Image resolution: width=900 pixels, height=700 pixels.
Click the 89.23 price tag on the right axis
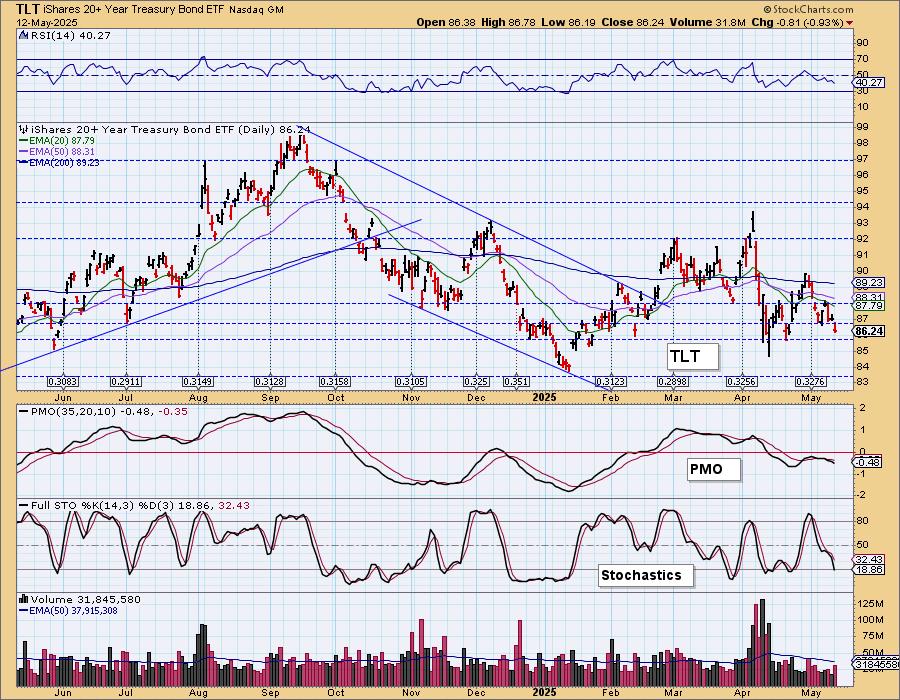tap(868, 283)
